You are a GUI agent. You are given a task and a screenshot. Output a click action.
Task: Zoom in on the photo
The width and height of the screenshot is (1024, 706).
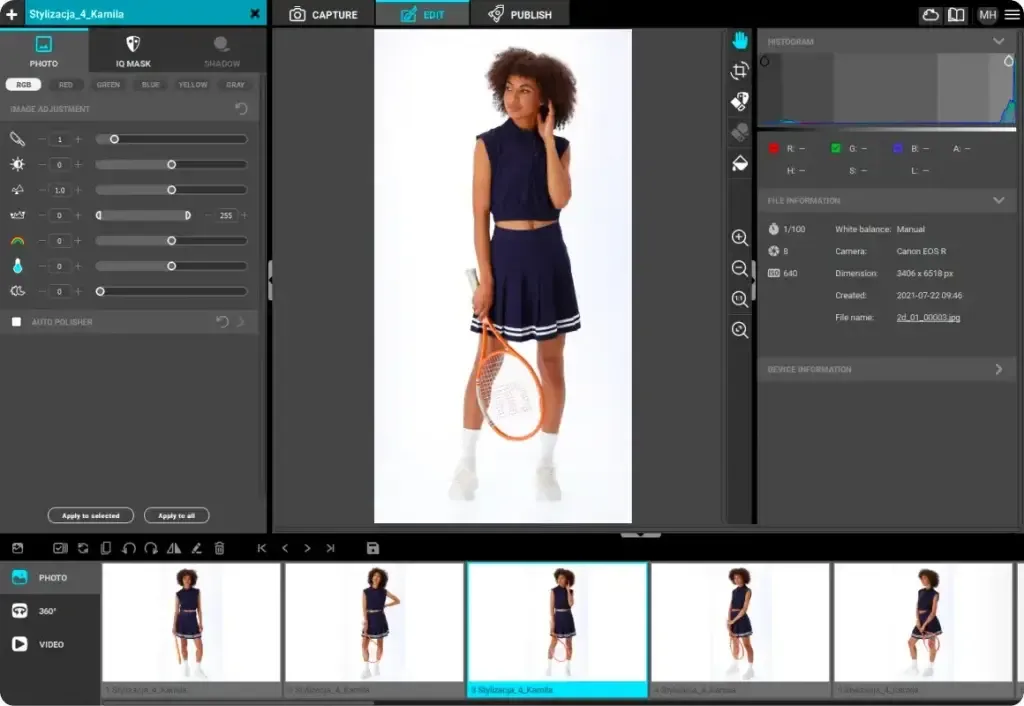coord(740,238)
